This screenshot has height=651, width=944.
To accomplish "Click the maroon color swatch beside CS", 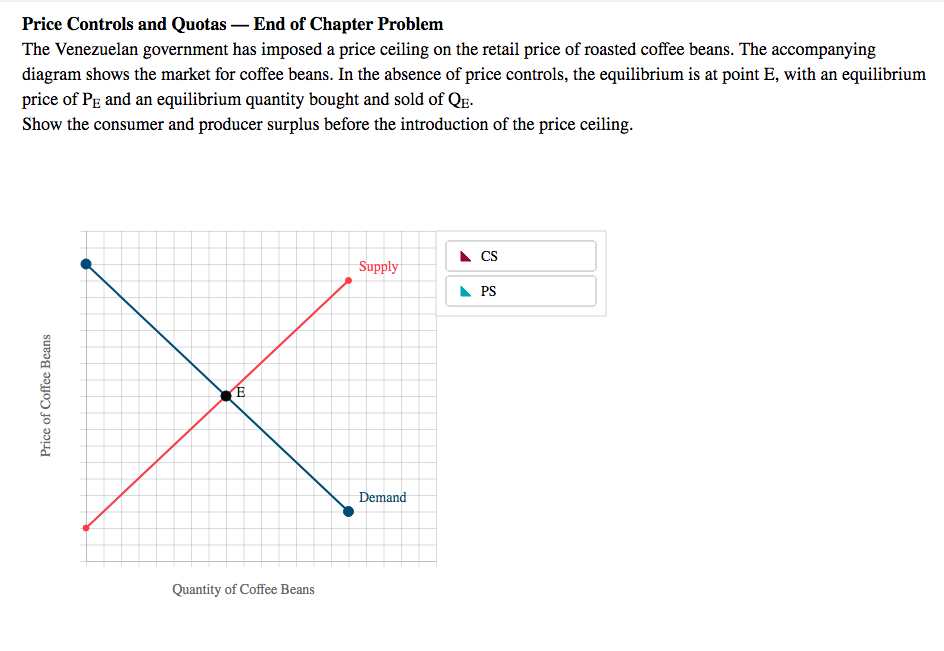I will pos(466,255).
